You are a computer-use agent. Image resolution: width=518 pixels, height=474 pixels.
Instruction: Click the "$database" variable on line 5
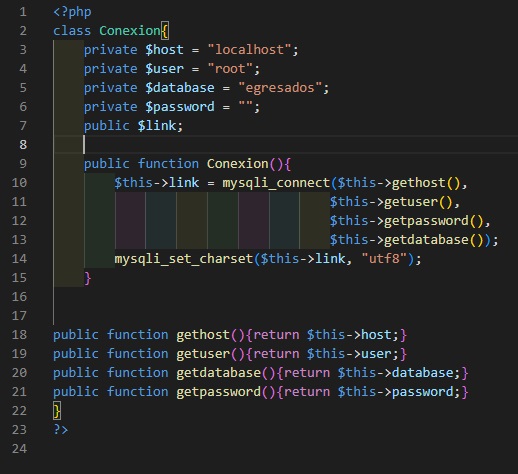pos(180,88)
